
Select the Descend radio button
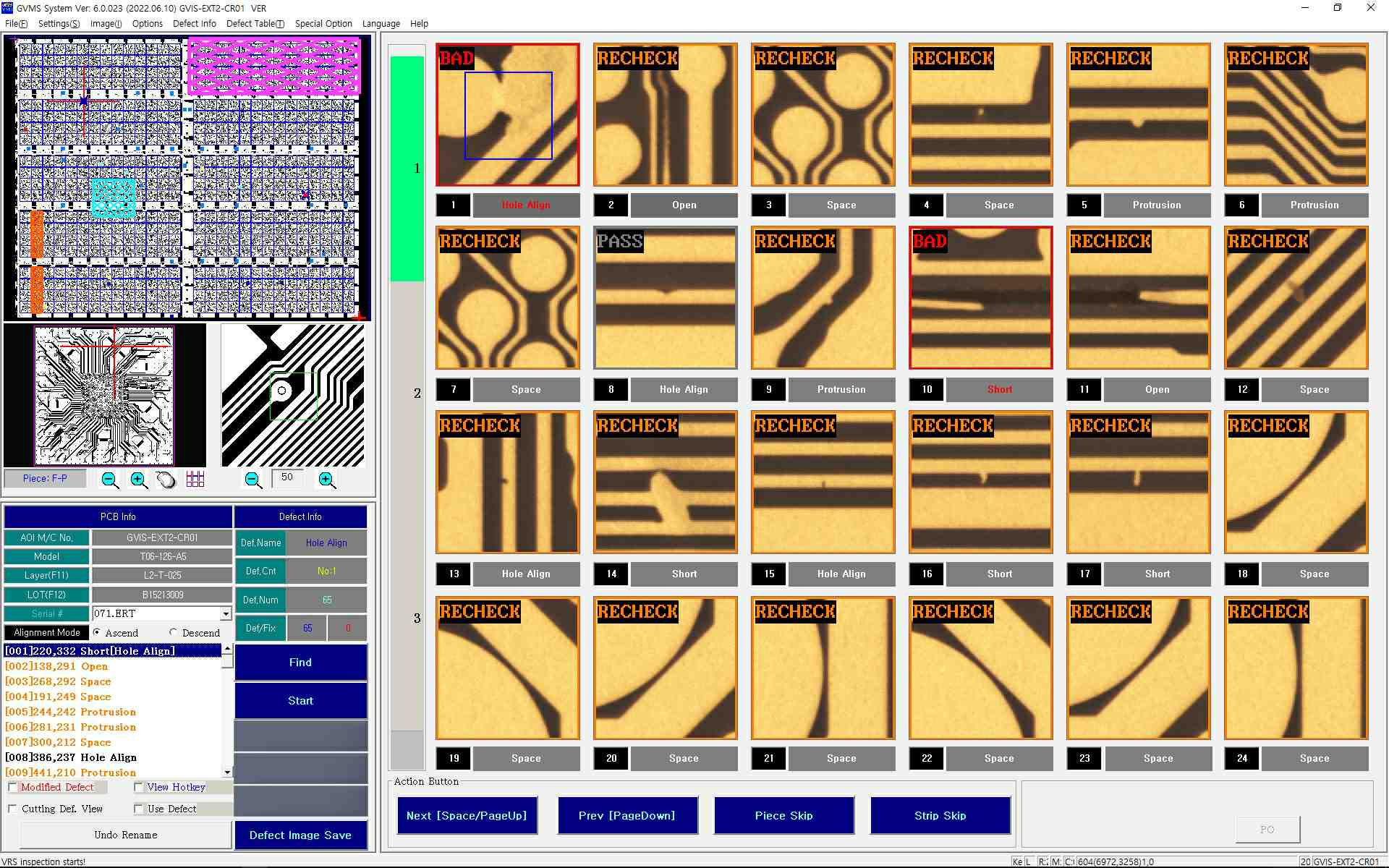pyautogui.click(x=172, y=631)
